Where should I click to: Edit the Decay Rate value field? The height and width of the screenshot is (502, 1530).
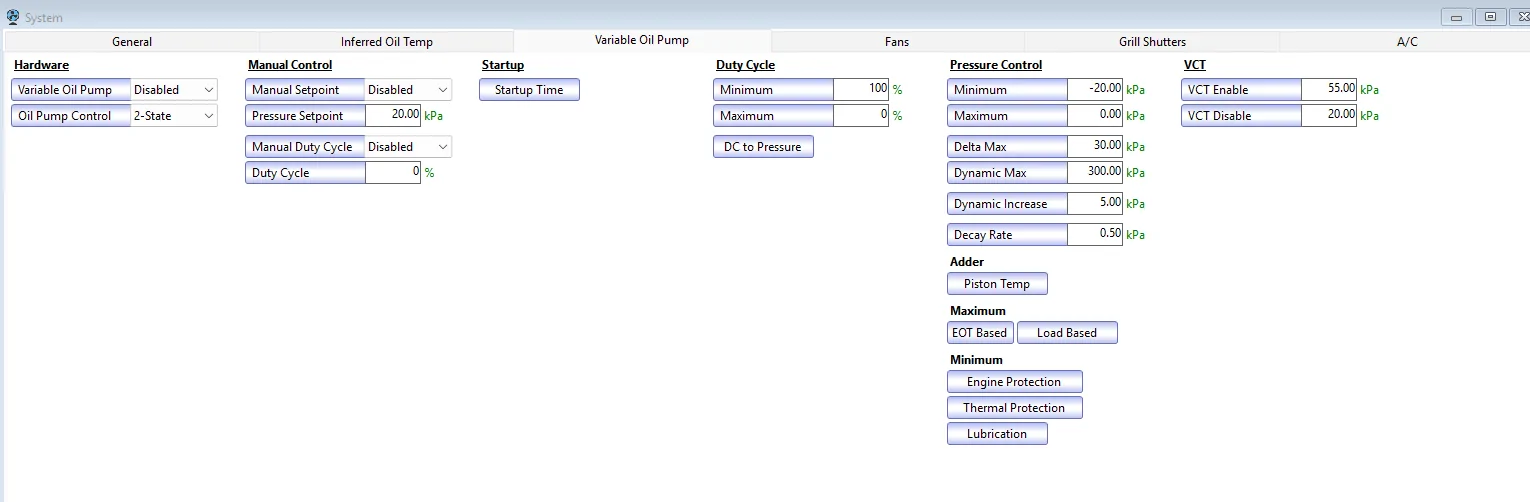[1096, 235]
